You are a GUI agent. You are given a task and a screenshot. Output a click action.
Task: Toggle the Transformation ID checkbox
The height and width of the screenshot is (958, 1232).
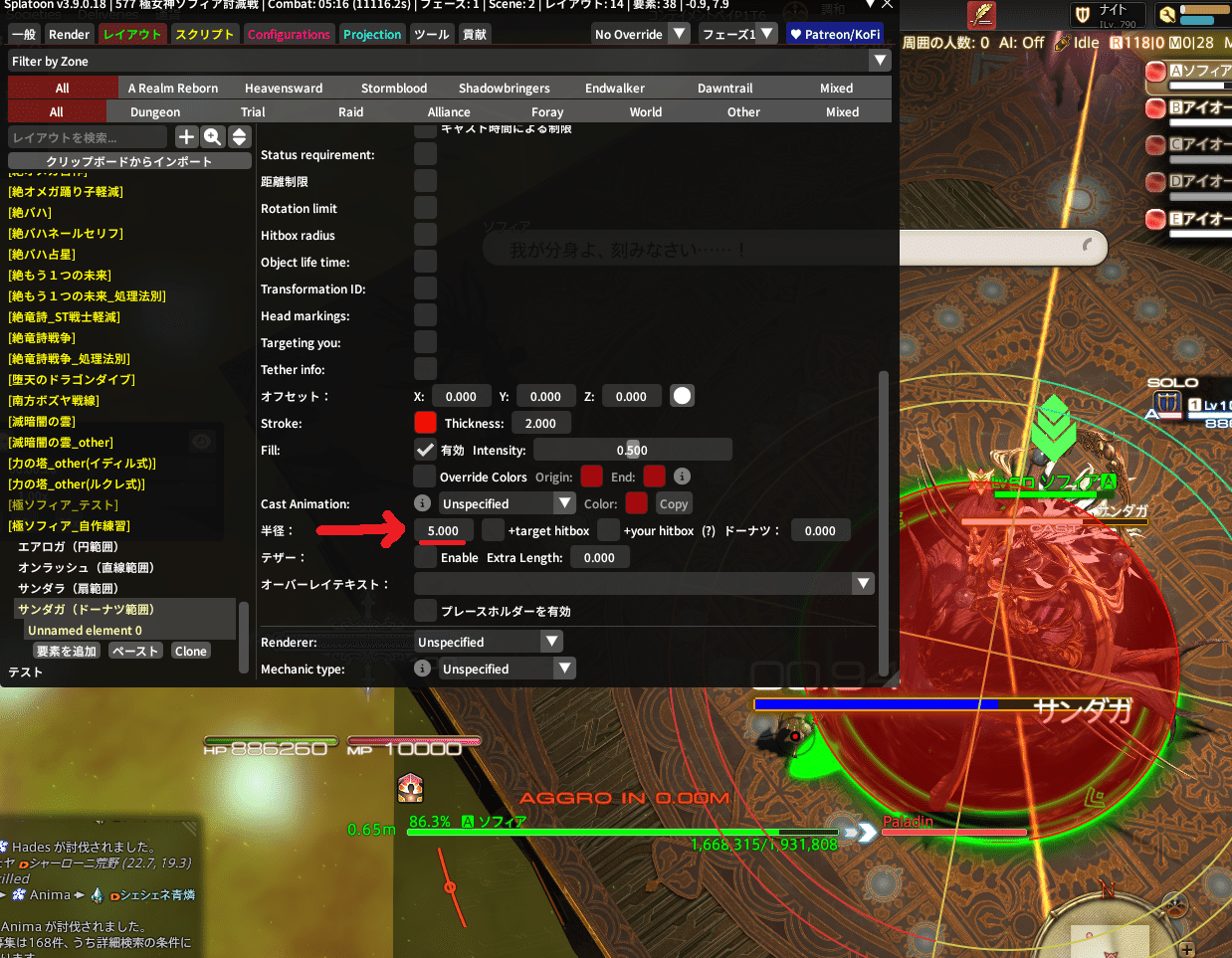coord(425,288)
